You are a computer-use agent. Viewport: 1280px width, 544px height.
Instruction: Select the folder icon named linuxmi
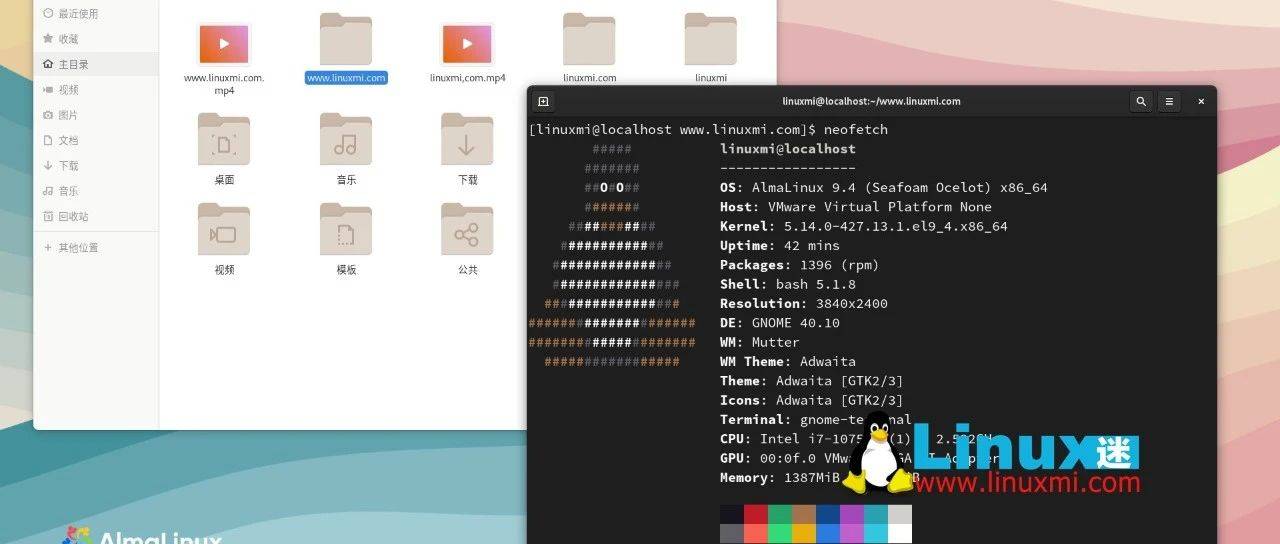pos(711,40)
